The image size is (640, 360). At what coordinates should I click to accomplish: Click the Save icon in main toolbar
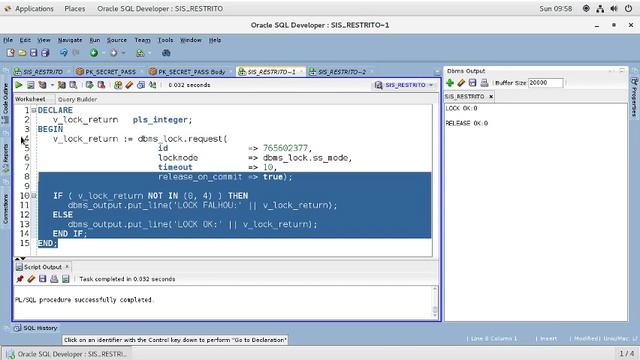click(x=33, y=53)
